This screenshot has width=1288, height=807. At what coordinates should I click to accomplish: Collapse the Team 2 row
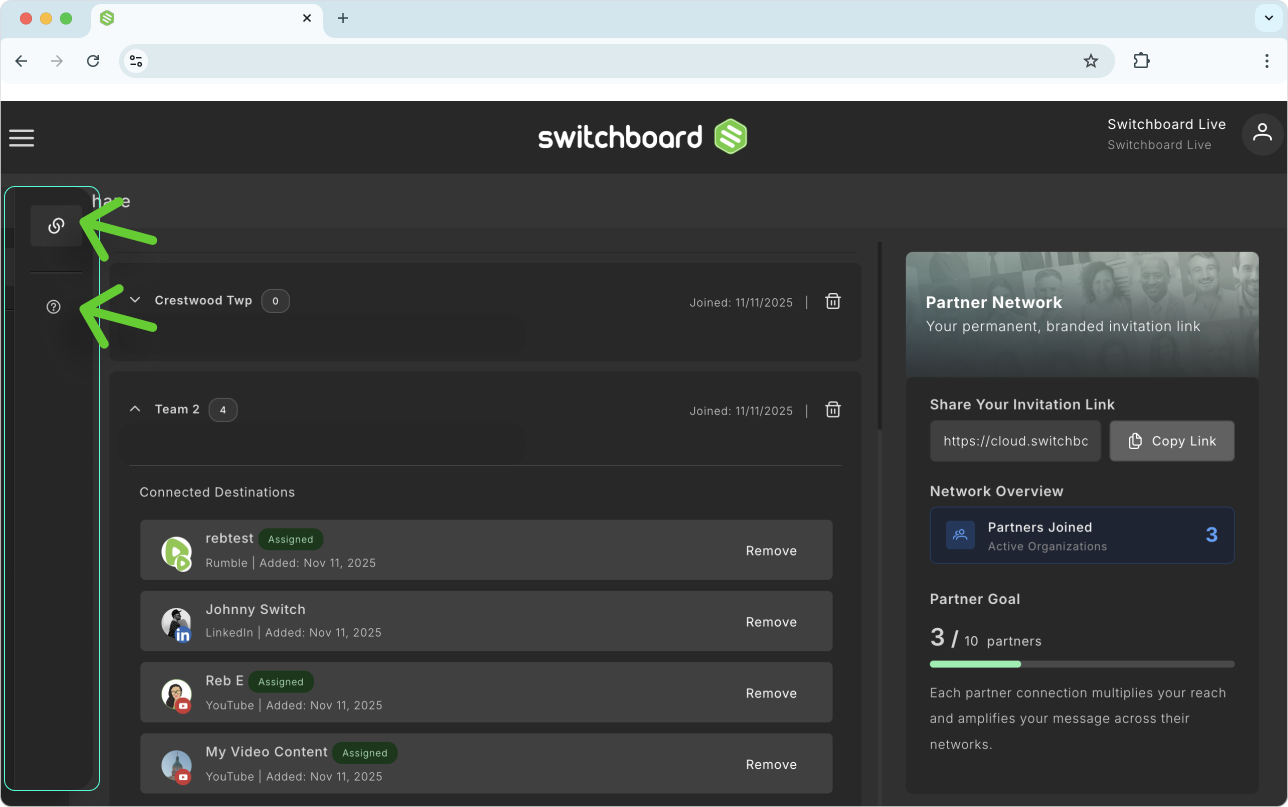click(x=135, y=409)
